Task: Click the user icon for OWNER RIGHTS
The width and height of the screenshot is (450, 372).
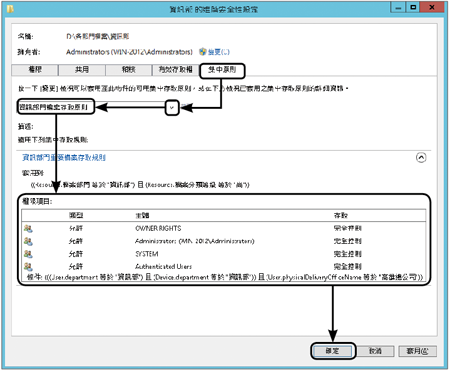Action: pos(28,228)
